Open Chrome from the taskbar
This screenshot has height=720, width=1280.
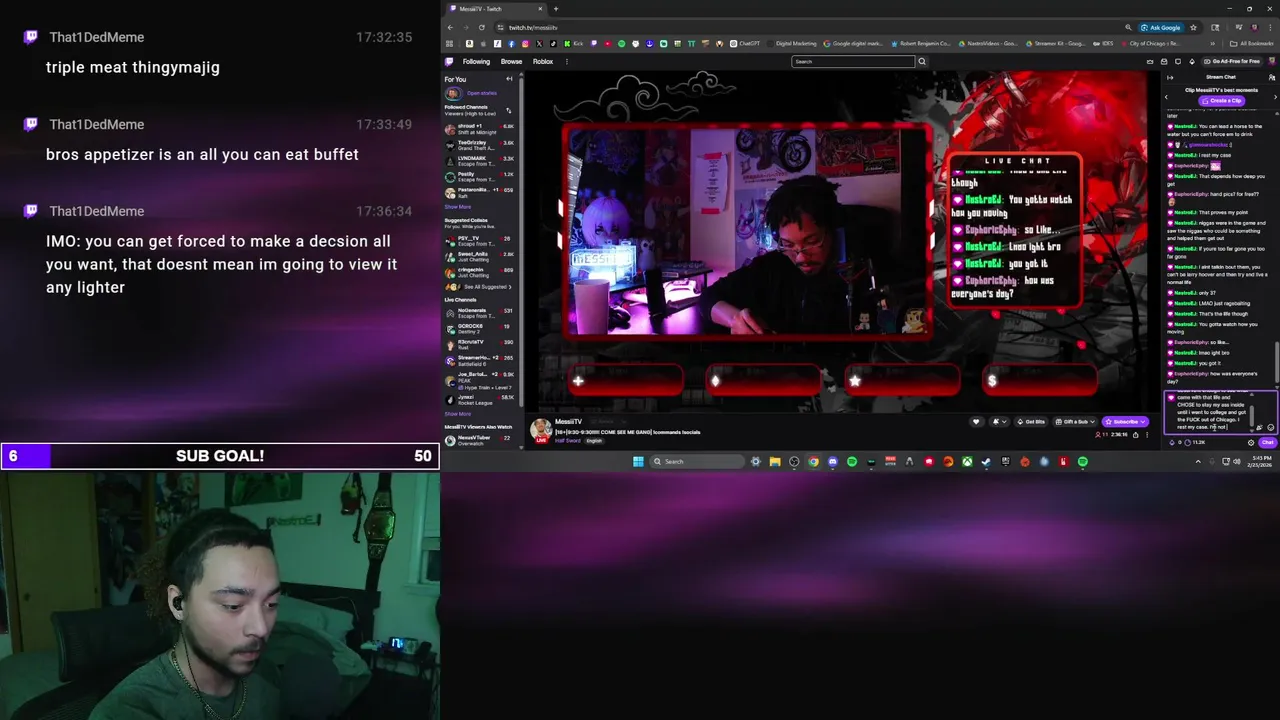click(x=813, y=461)
